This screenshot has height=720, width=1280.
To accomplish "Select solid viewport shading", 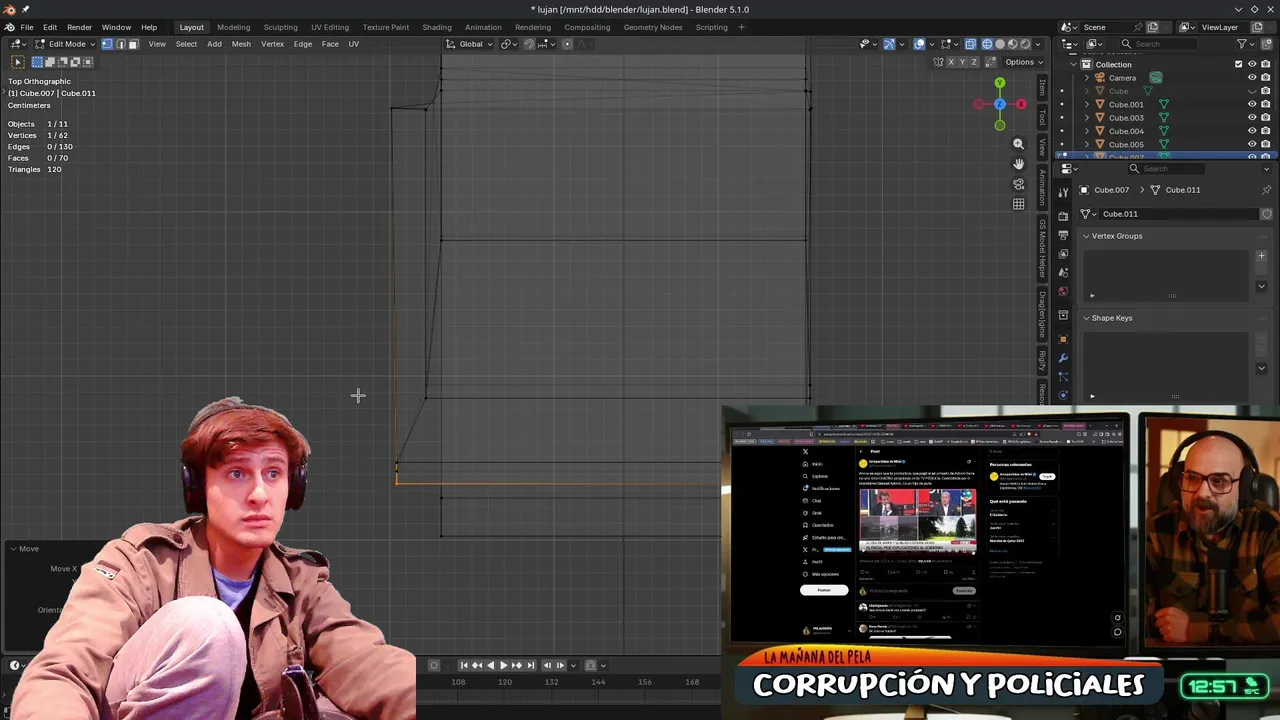I will coord(1000,44).
